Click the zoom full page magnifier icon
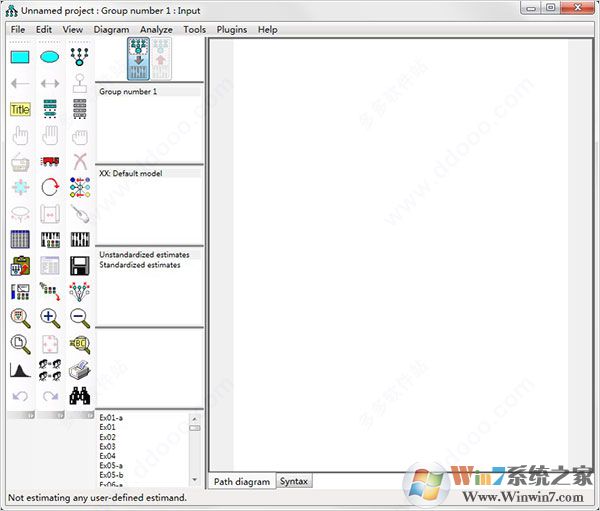Viewport: 600px width, 511px height. click(x=20, y=344)
